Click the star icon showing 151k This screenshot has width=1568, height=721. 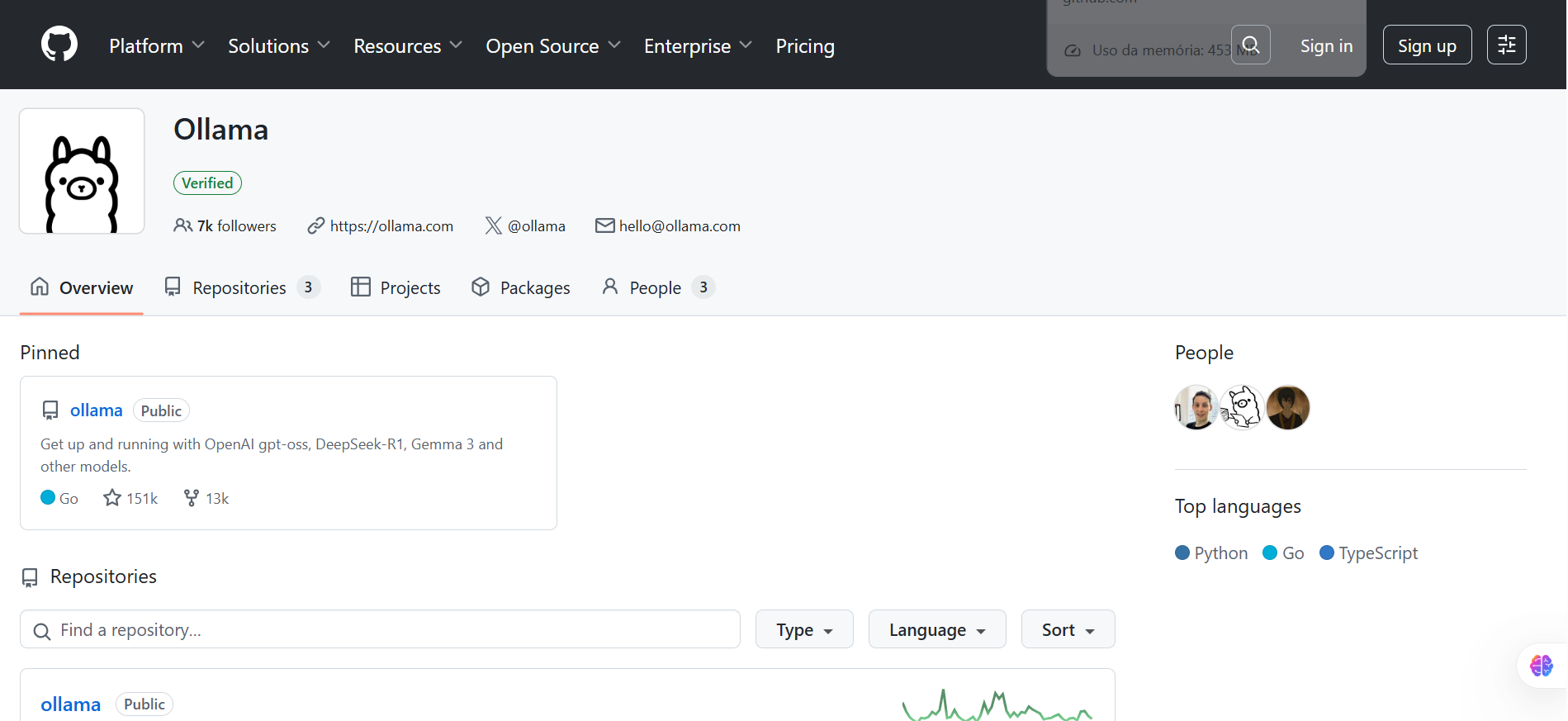pyautogui.click(x=112, y=498)
